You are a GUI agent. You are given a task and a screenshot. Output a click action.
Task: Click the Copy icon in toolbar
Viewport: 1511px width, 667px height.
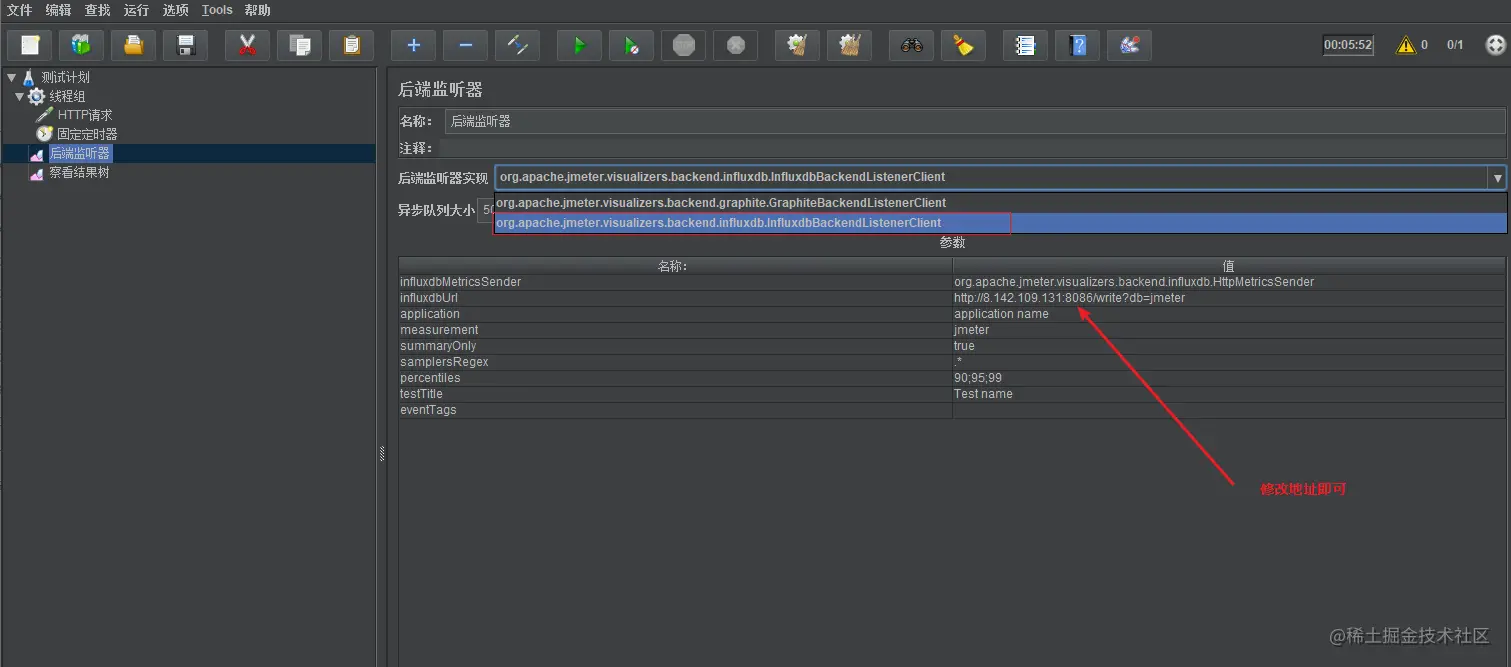coord(300,45)
